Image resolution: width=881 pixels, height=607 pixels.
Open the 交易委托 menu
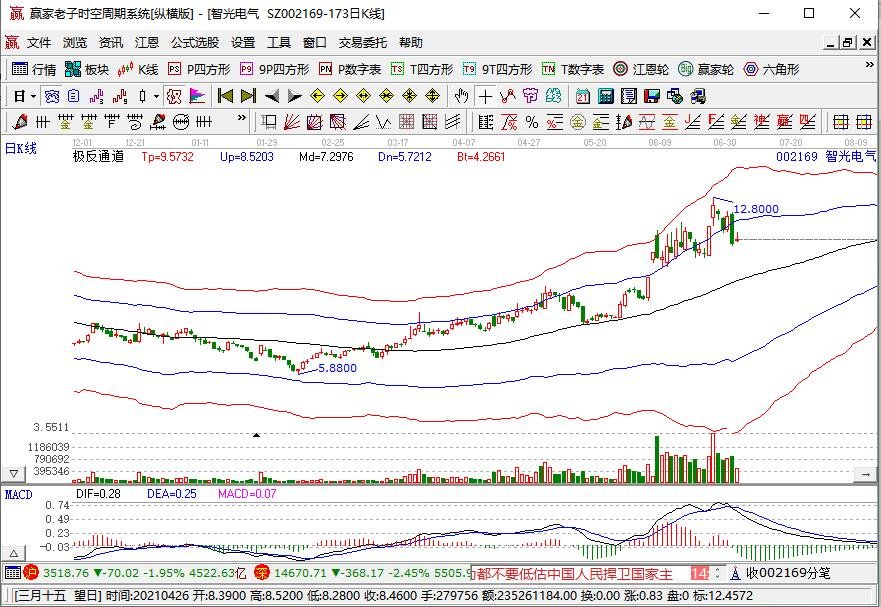coord(362,43)
